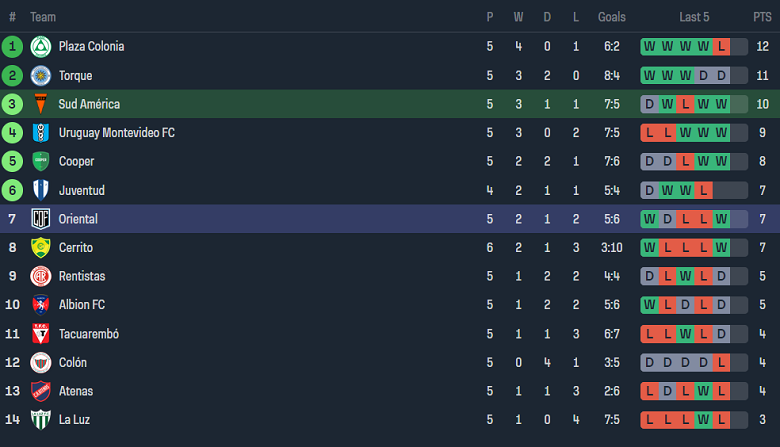Open the Oriental team link
This screenshot has width=780, height=447.
pyautogui.click(x=78, y=219)
